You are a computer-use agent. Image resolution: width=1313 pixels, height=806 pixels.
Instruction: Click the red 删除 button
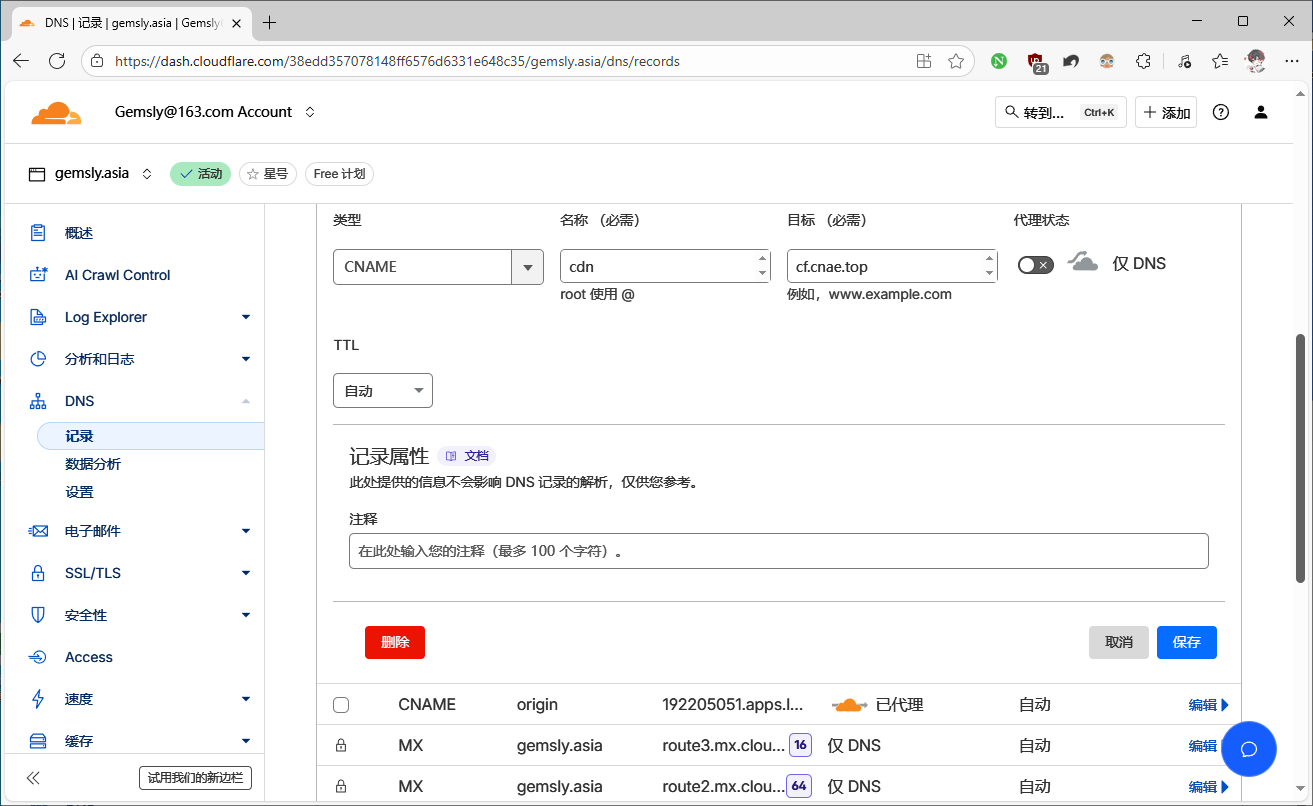pyautogui.click(x=395, y=642)
